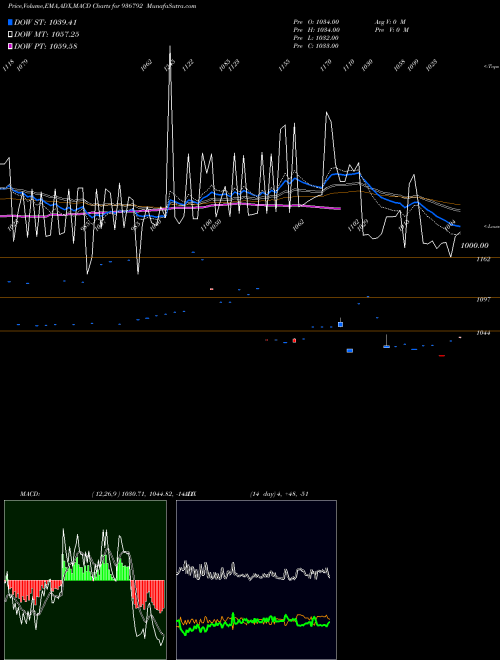Click the Pre L: 1032.00 value

point(316,38)
